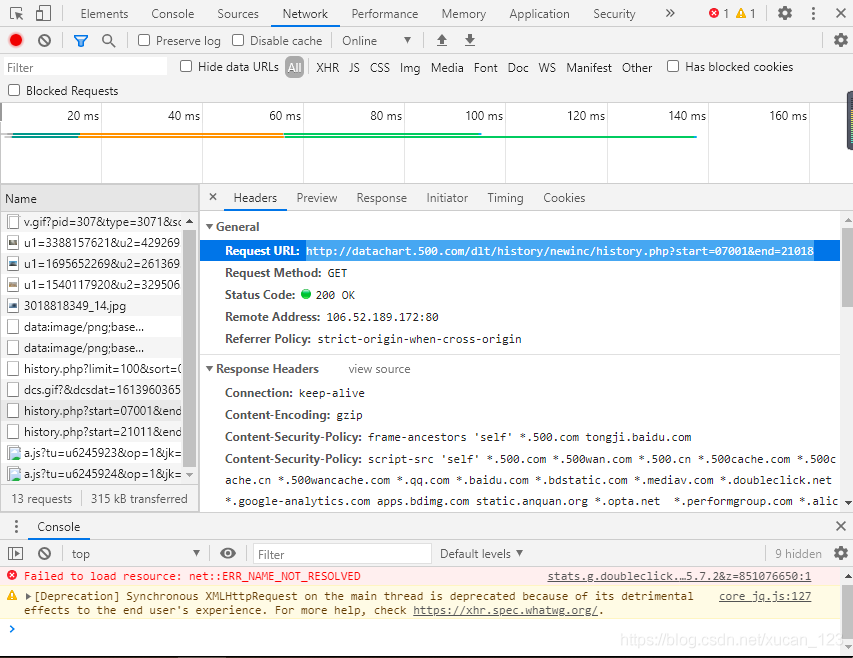Image resolution: width=853 pixels, height=658 pixels.
Task: Toggle the network filter funnel icon
Action: pyautogui.click(x=80, y=40)
